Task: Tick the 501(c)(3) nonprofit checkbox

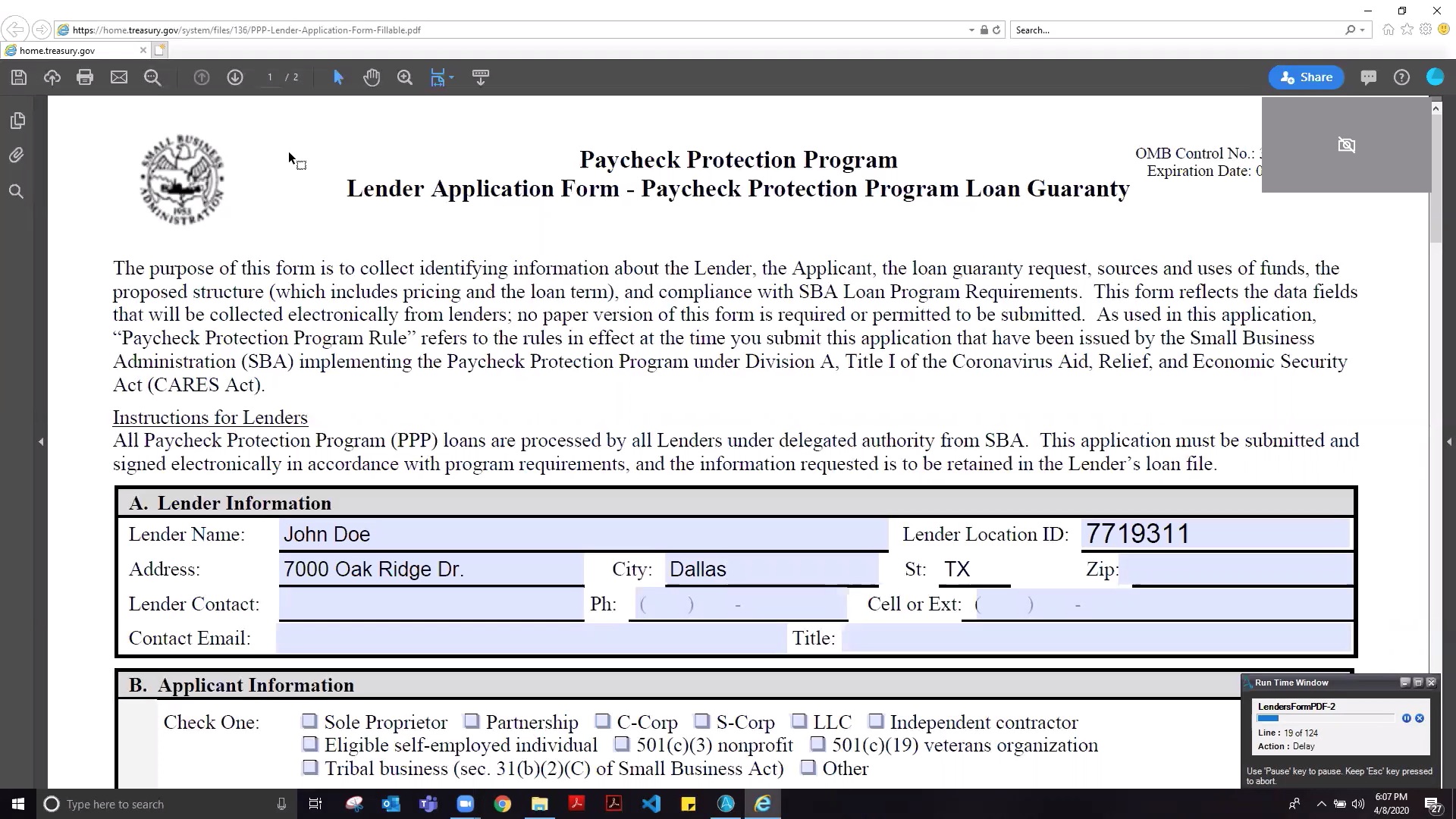Action: coord(622,745)
